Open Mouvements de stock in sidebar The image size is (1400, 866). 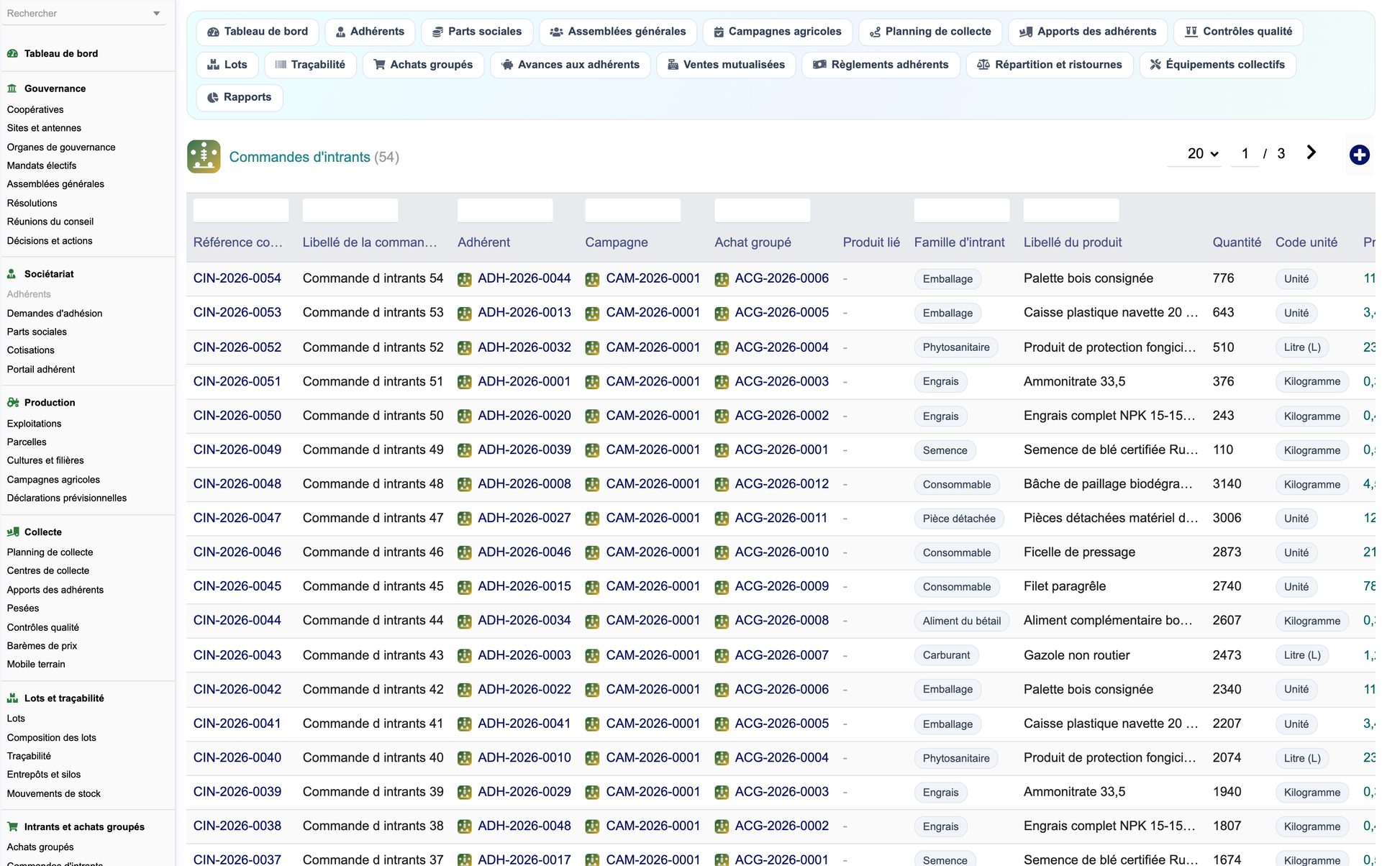54,794
